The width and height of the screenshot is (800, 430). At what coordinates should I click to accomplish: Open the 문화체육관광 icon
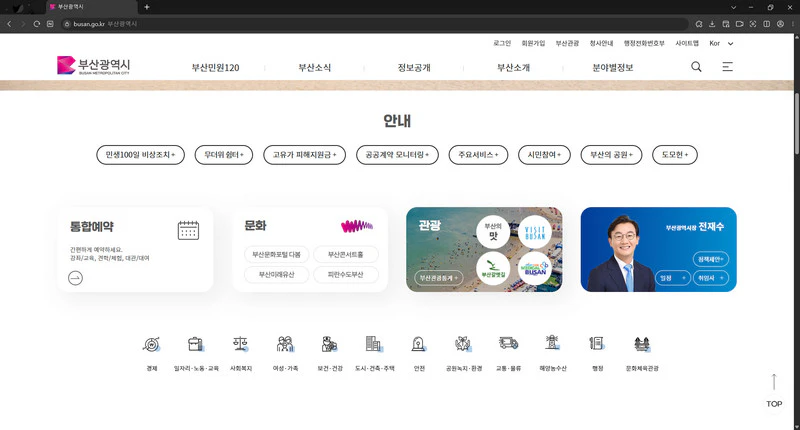pos(642,344)
